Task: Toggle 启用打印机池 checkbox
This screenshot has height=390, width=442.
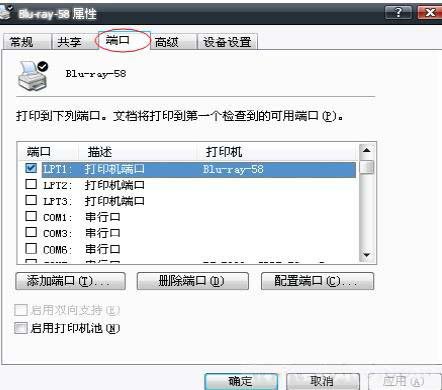Action: point(20,328)
